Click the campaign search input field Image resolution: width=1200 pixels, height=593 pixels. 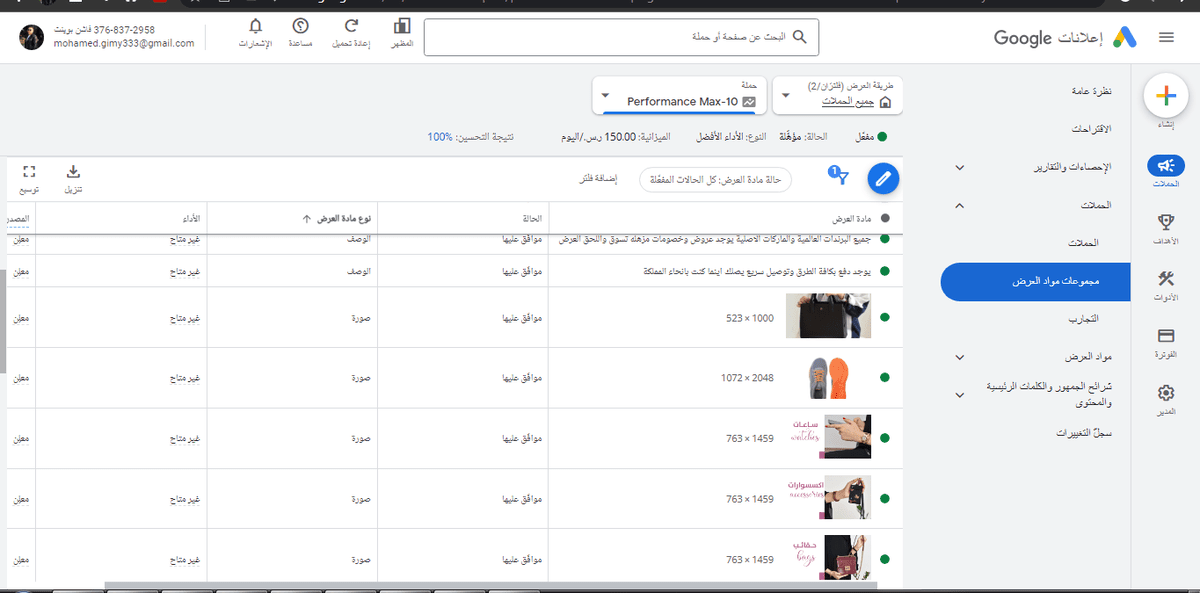tap(620, 37)
